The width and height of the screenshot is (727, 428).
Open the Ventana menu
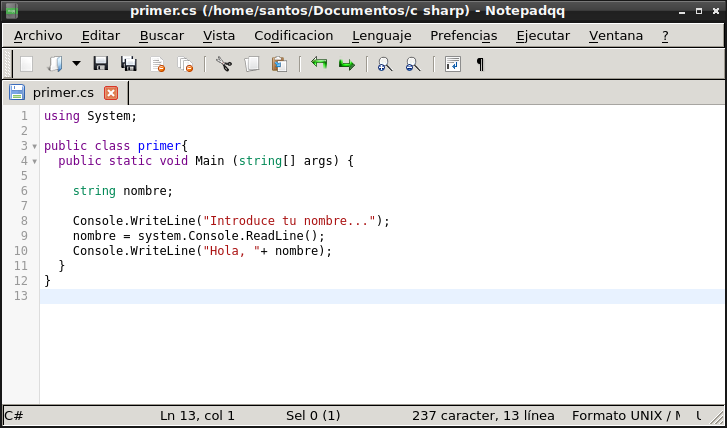(x=616, y=36)
